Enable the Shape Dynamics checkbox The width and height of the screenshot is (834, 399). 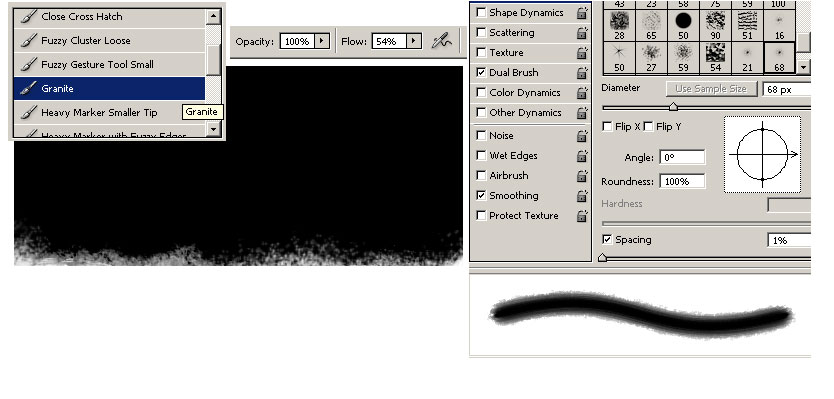pos(481,12)
